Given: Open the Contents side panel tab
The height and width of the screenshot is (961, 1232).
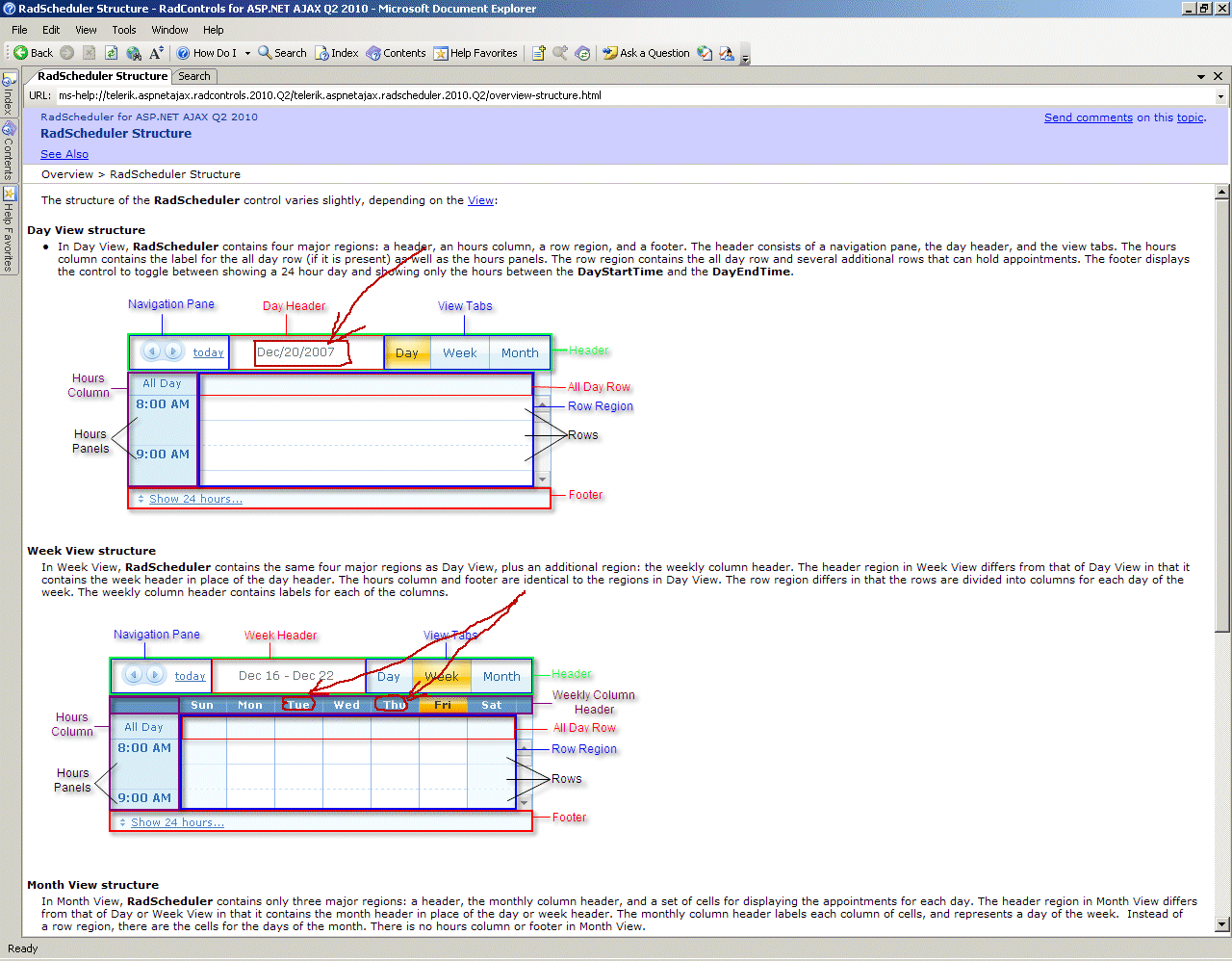Looking at the screenshot, I should [x=9, y=150].
